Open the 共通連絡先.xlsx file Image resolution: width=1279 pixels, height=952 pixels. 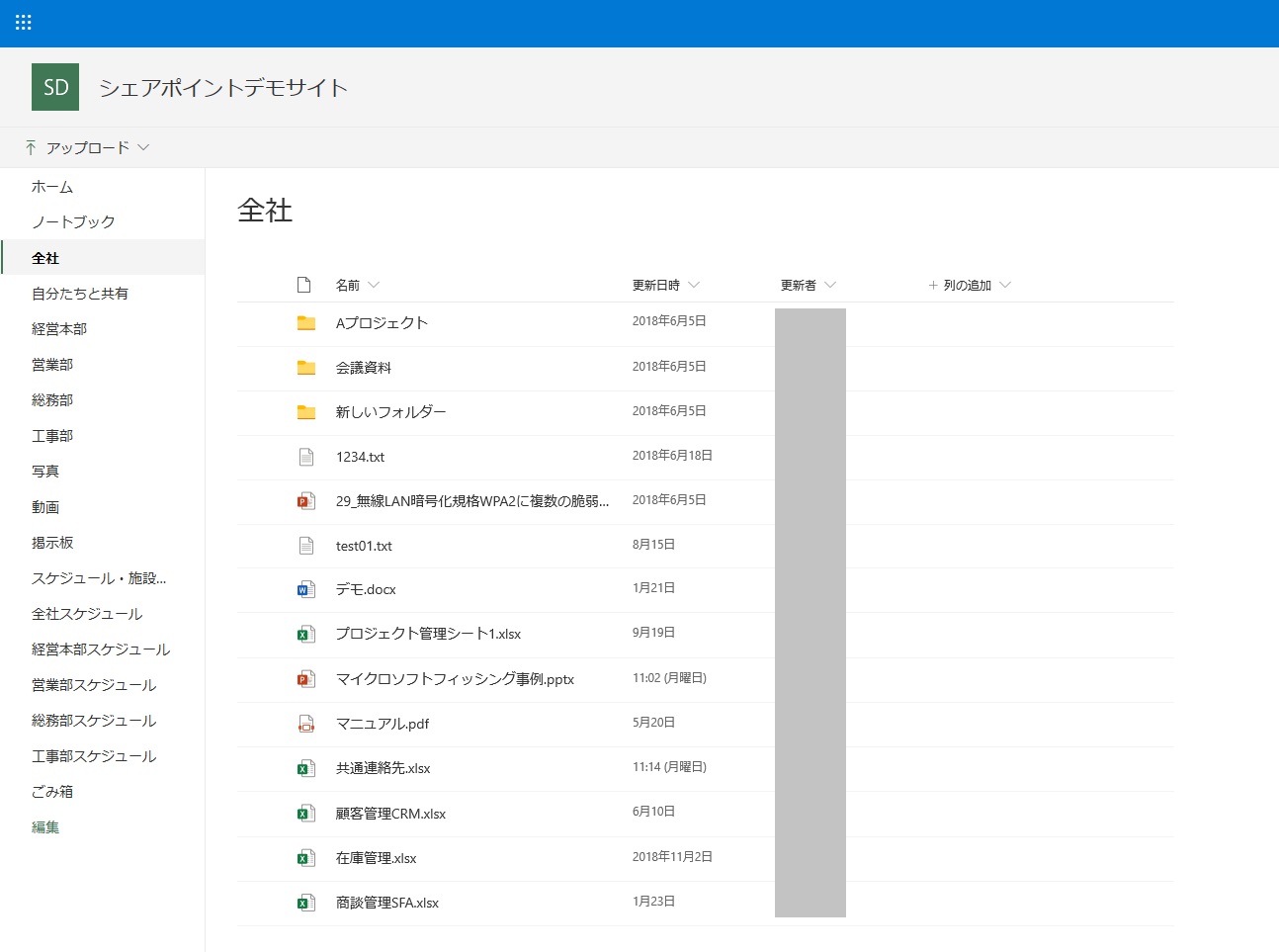click(383, 768)
